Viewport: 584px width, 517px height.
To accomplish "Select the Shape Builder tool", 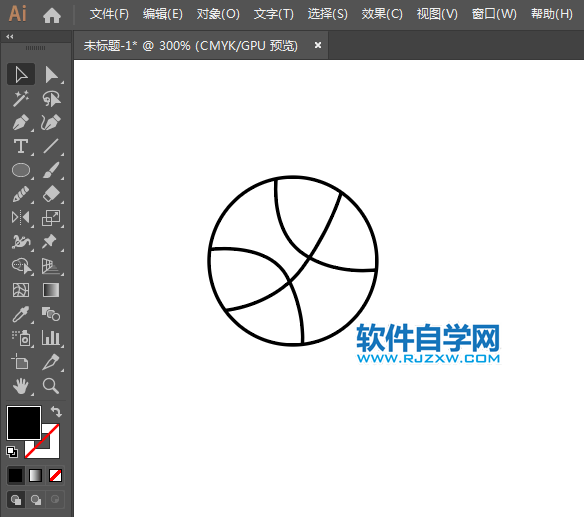I will tap(21, 266).
